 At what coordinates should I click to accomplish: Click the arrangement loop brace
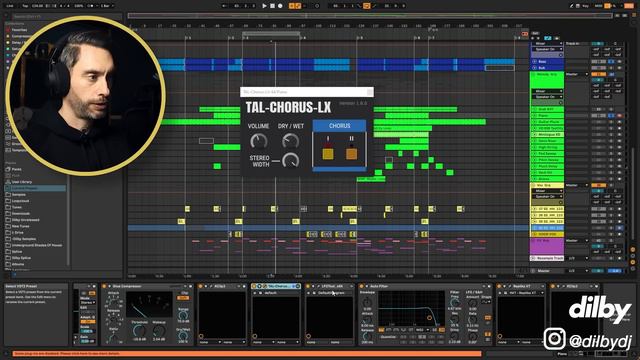pos(271,34)
